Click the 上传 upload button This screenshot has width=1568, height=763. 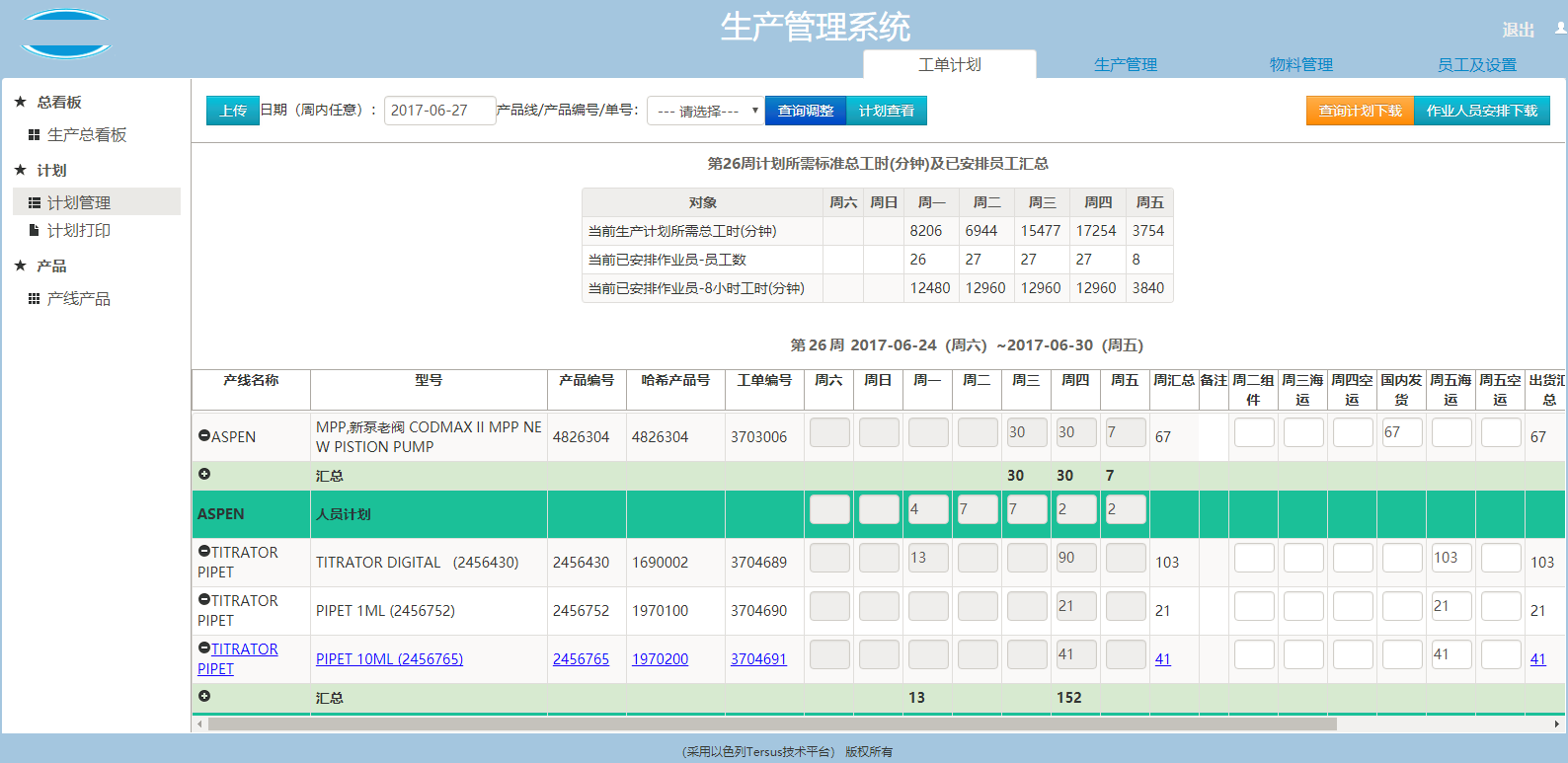(233, 111)
